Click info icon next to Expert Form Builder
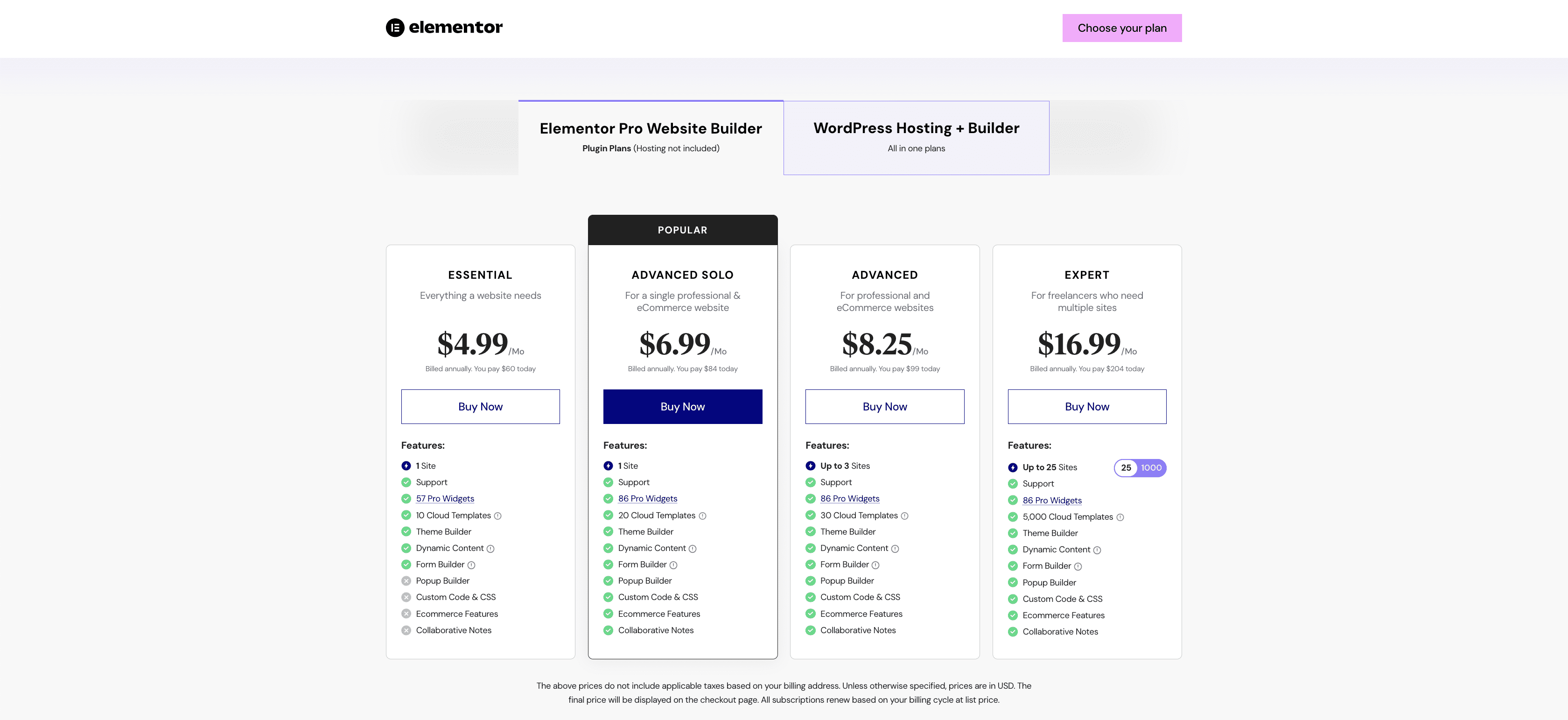The height and width of the screenshot is (720, 1568). point(1078,566)
